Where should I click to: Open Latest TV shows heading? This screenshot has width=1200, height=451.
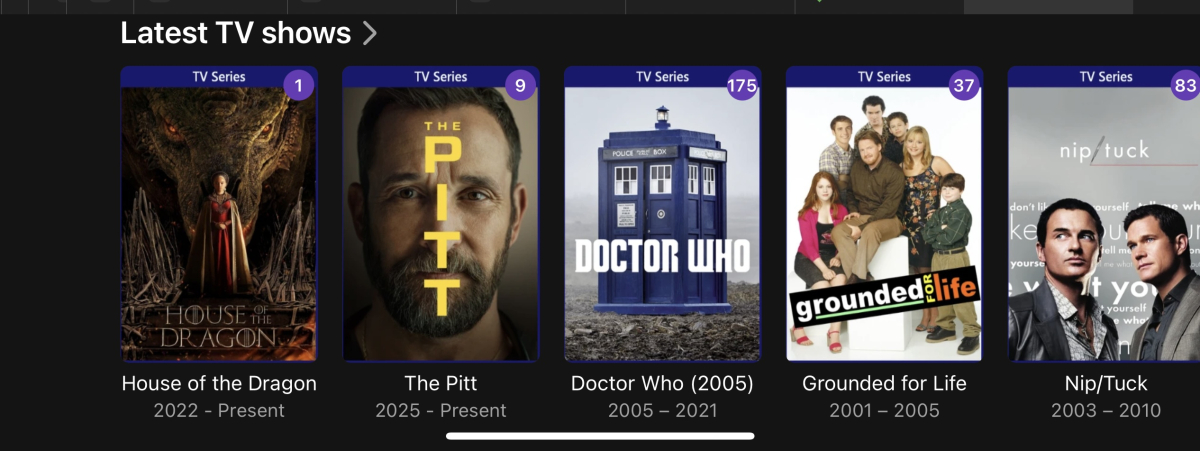click(235, 33)
